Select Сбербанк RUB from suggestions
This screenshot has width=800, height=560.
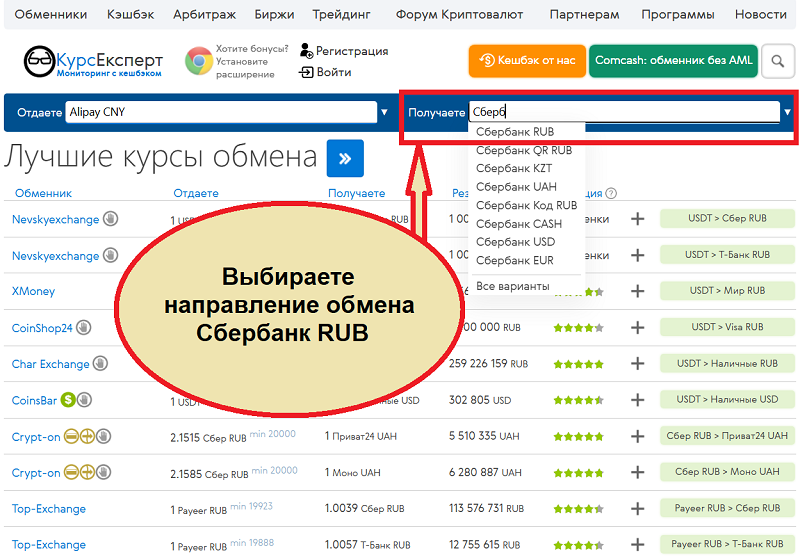point(515,132)
